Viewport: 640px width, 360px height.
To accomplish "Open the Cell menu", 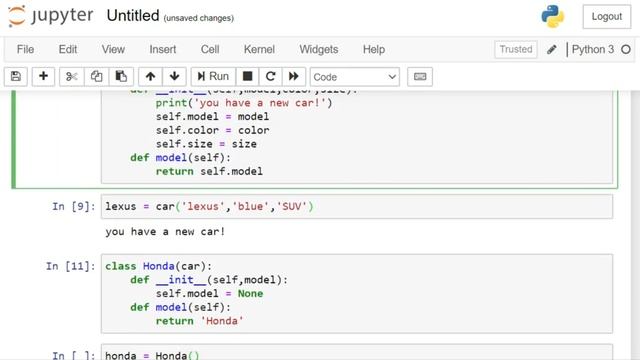I will pyautogui.click(x=210, y=49).
